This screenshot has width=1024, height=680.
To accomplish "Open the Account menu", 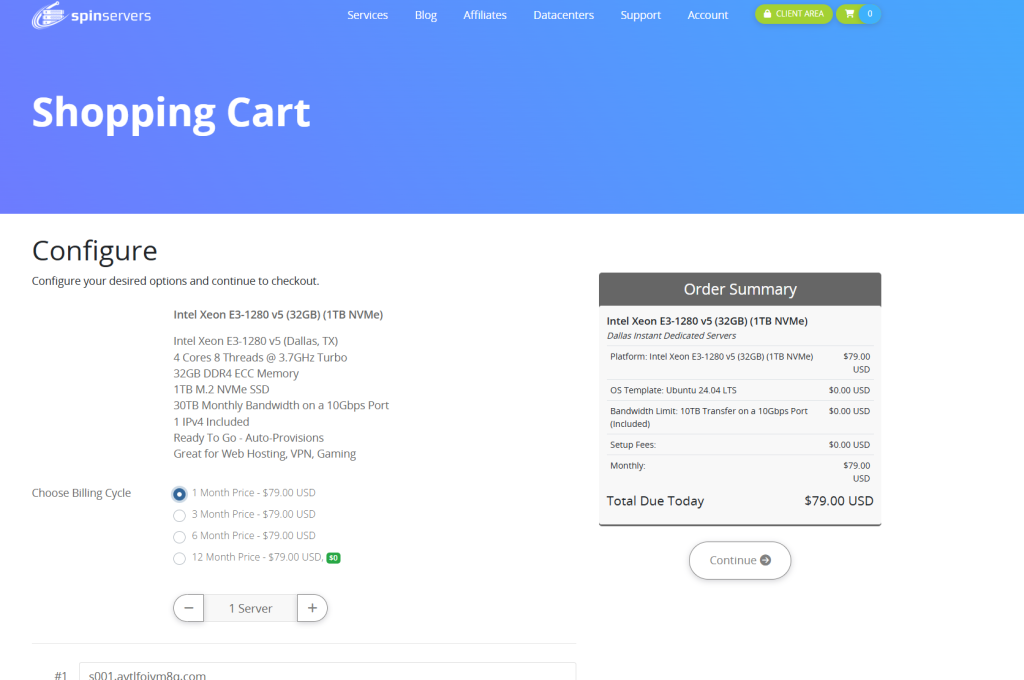I will [707, 15].
